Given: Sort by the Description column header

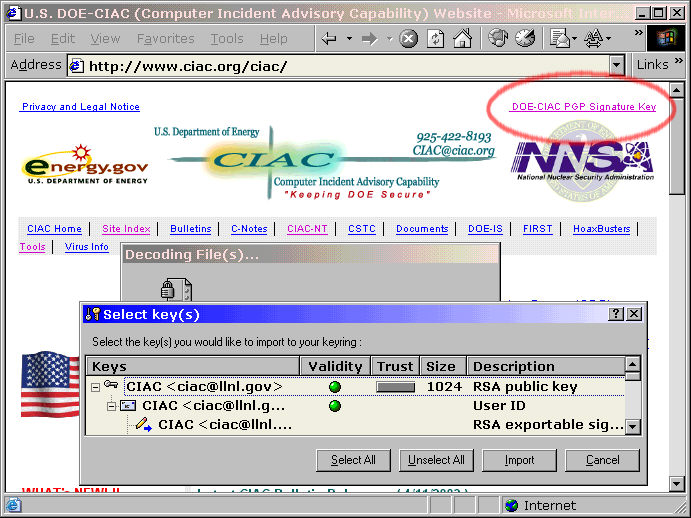Looking at the screenshot, I should (546, 366).
